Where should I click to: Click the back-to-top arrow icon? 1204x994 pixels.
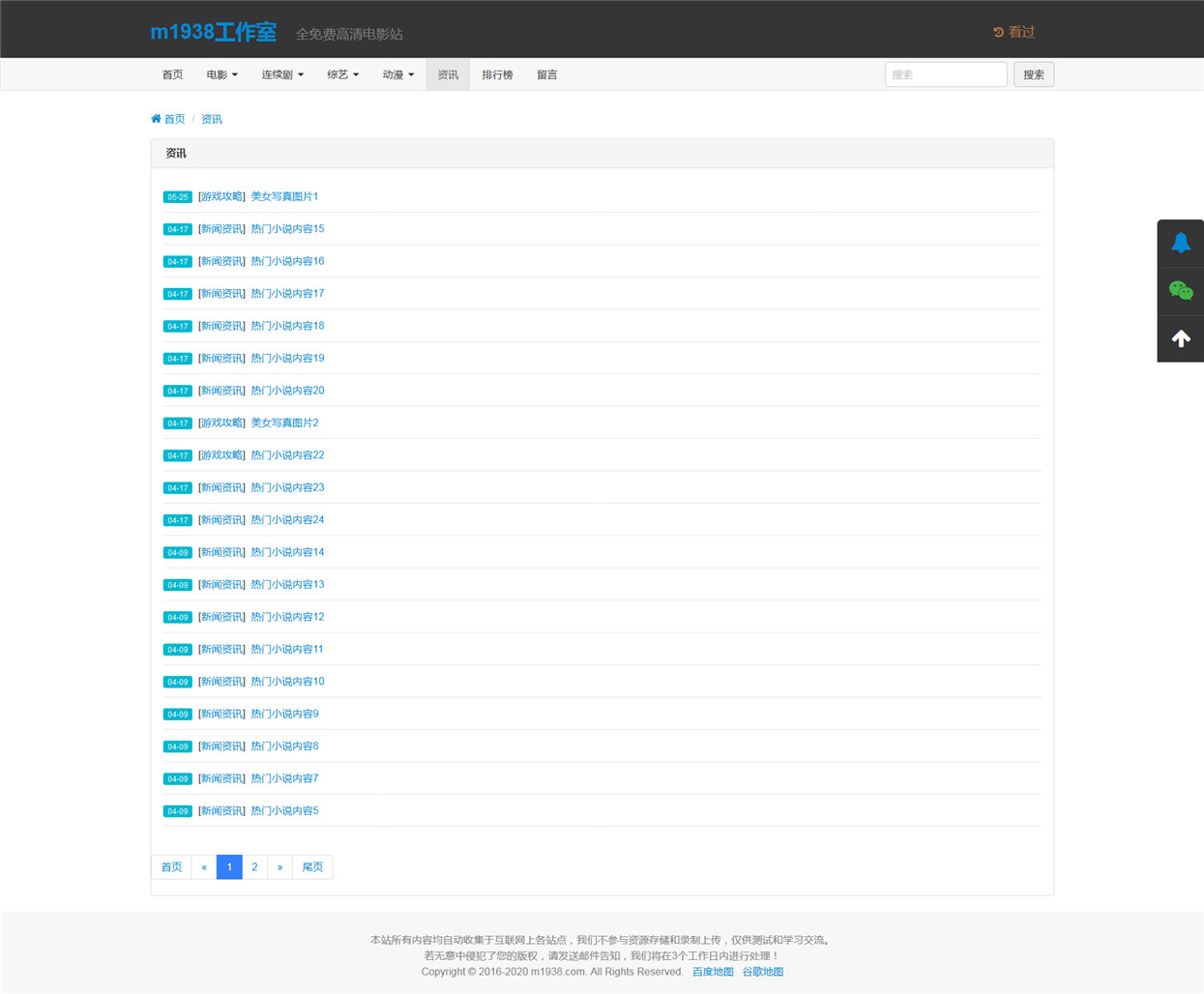point(1181,338)
